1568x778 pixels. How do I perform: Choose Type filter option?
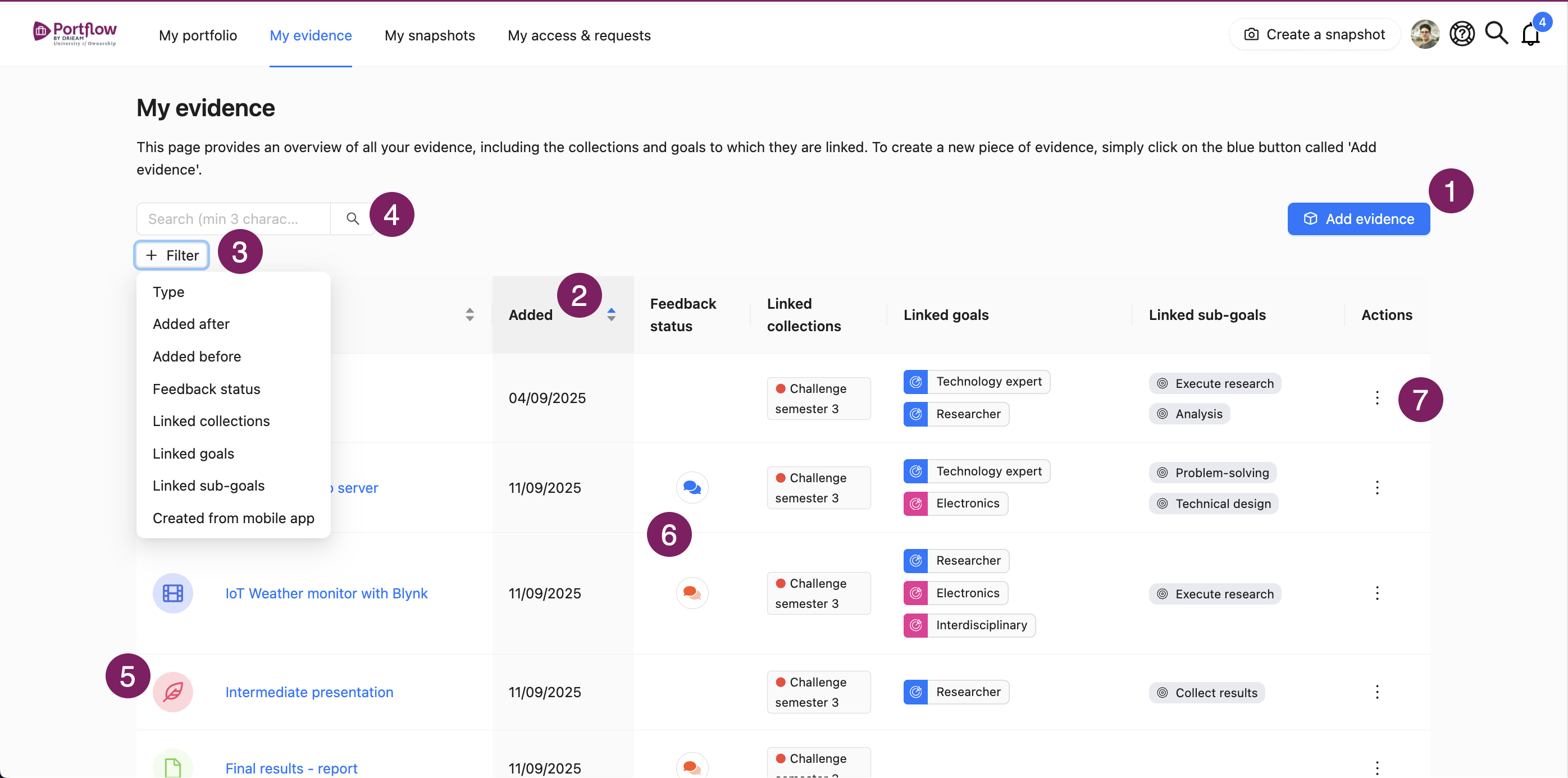point(233,291)
